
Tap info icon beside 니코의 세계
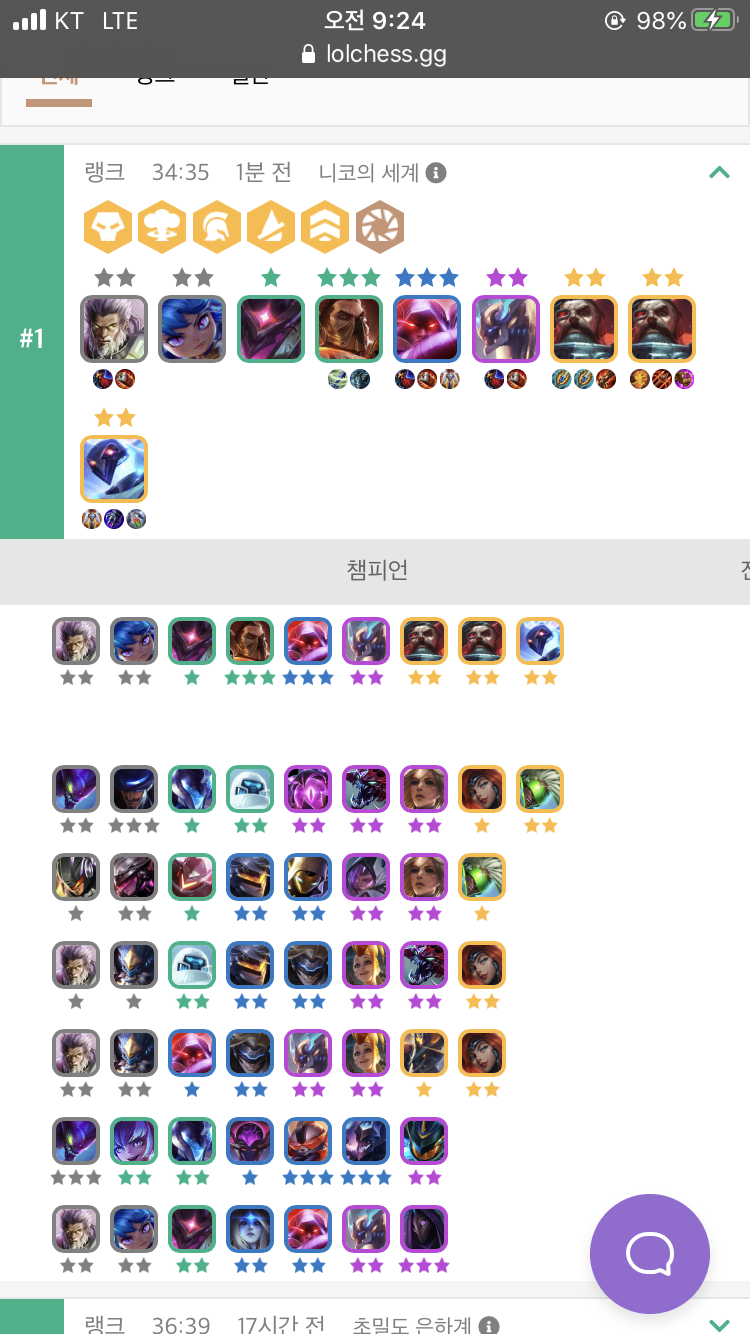click(435, 173)
